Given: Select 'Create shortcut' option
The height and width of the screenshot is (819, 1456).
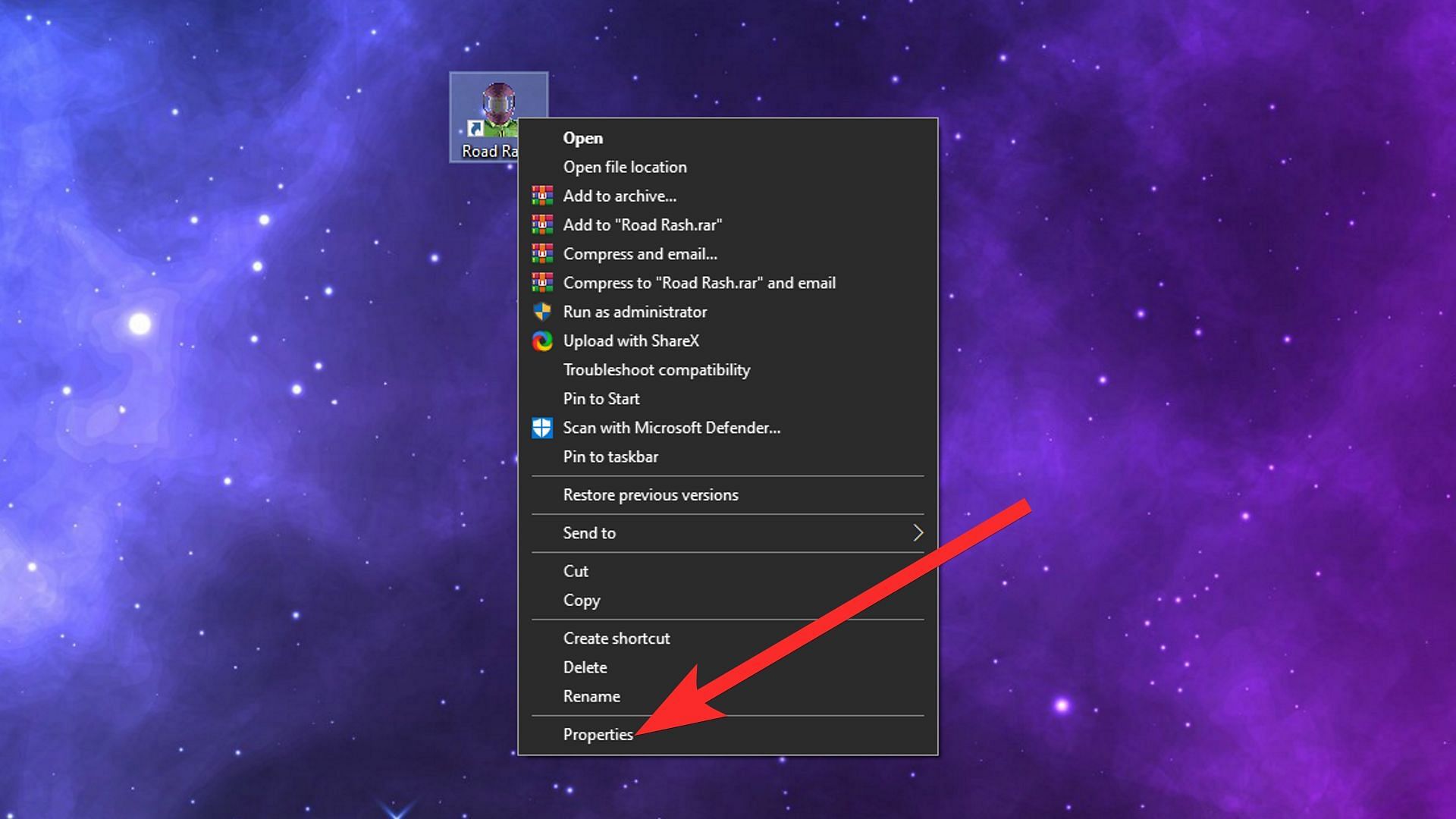Looking at the screenshot, I should [x=616, y=638].
